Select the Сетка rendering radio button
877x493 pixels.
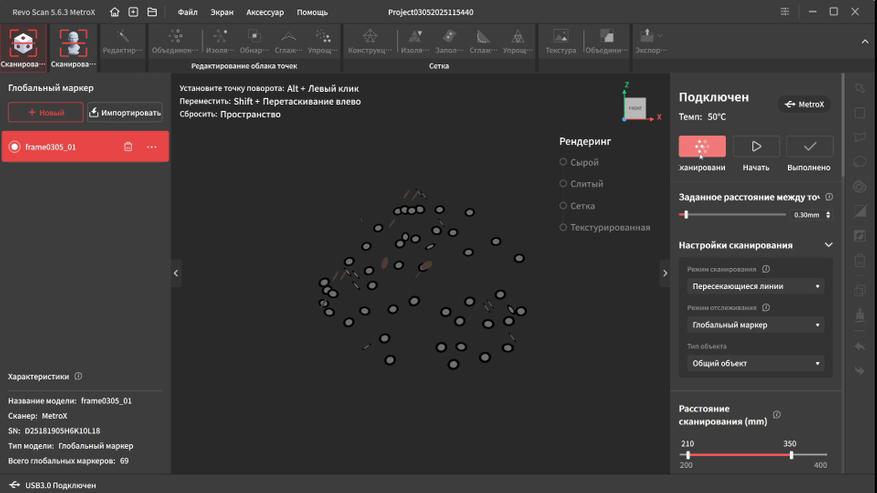coord(563,206)
